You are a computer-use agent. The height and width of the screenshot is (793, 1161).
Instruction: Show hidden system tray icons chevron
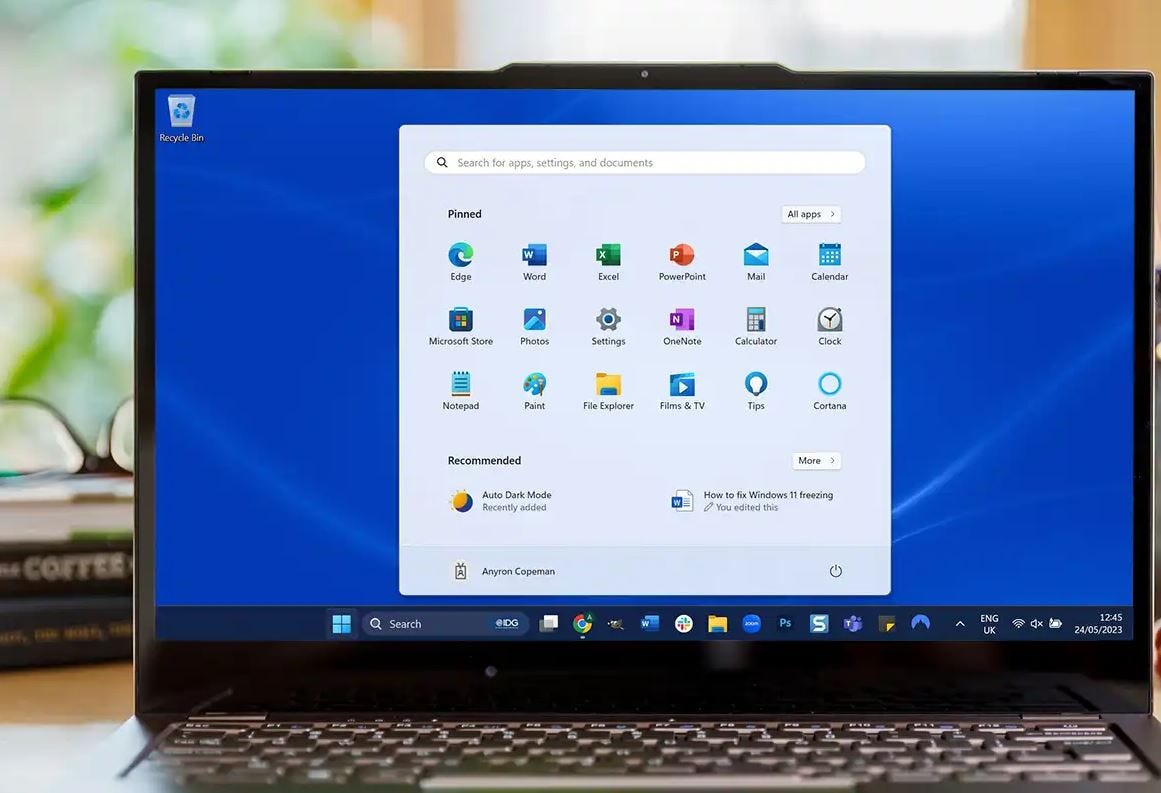(960, 623)
